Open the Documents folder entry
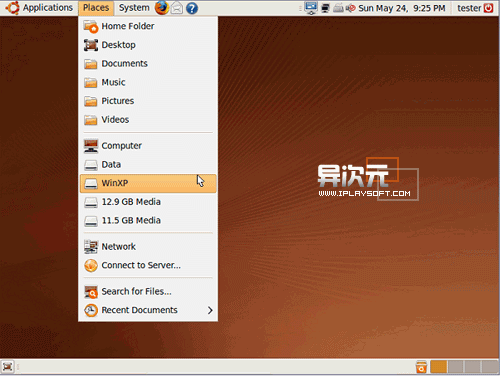Viewport: 500px width, 376px height. tap(148, 63)
